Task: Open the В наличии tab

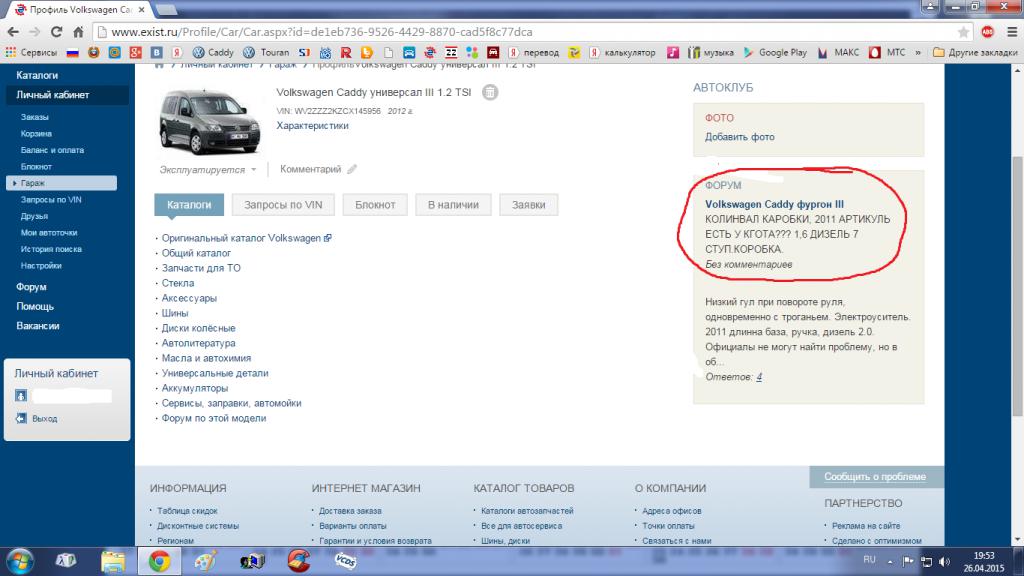Action: (x=453, y=204)
